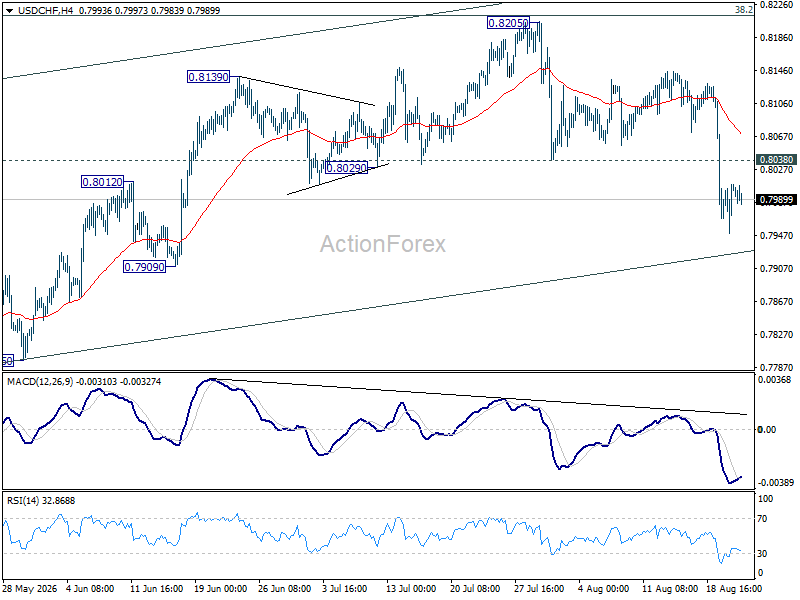Select the 0.80120 high price label

click(103, 182)
